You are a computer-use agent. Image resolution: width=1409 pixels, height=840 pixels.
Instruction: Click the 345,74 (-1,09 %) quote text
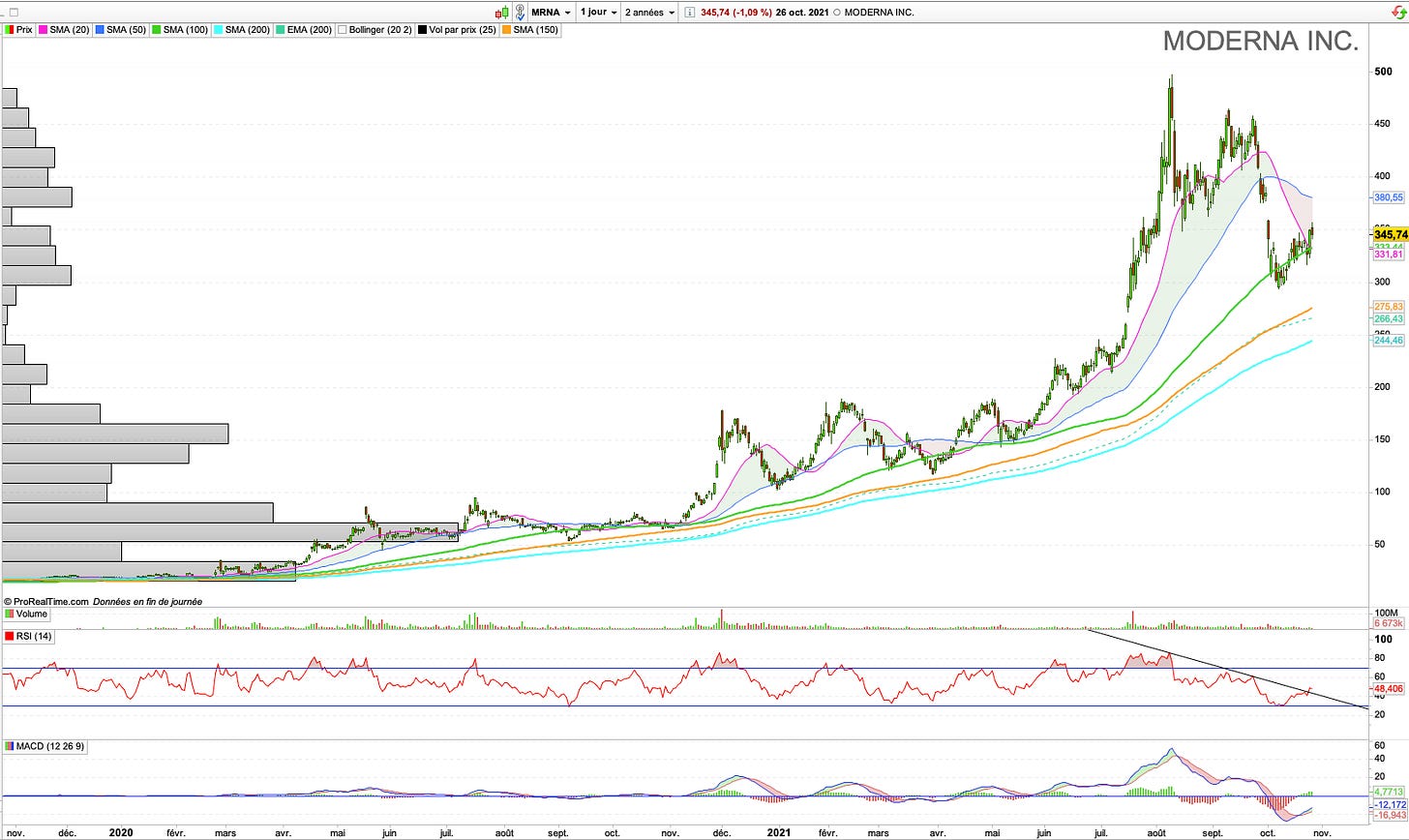point(735,13)
